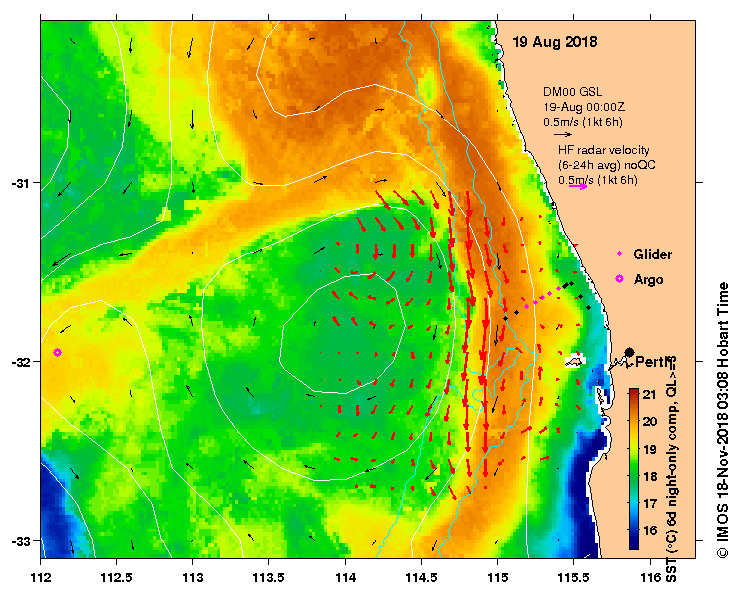
Task: Click the 18 value on the colorbar
Action: click(x=650, y=476)
